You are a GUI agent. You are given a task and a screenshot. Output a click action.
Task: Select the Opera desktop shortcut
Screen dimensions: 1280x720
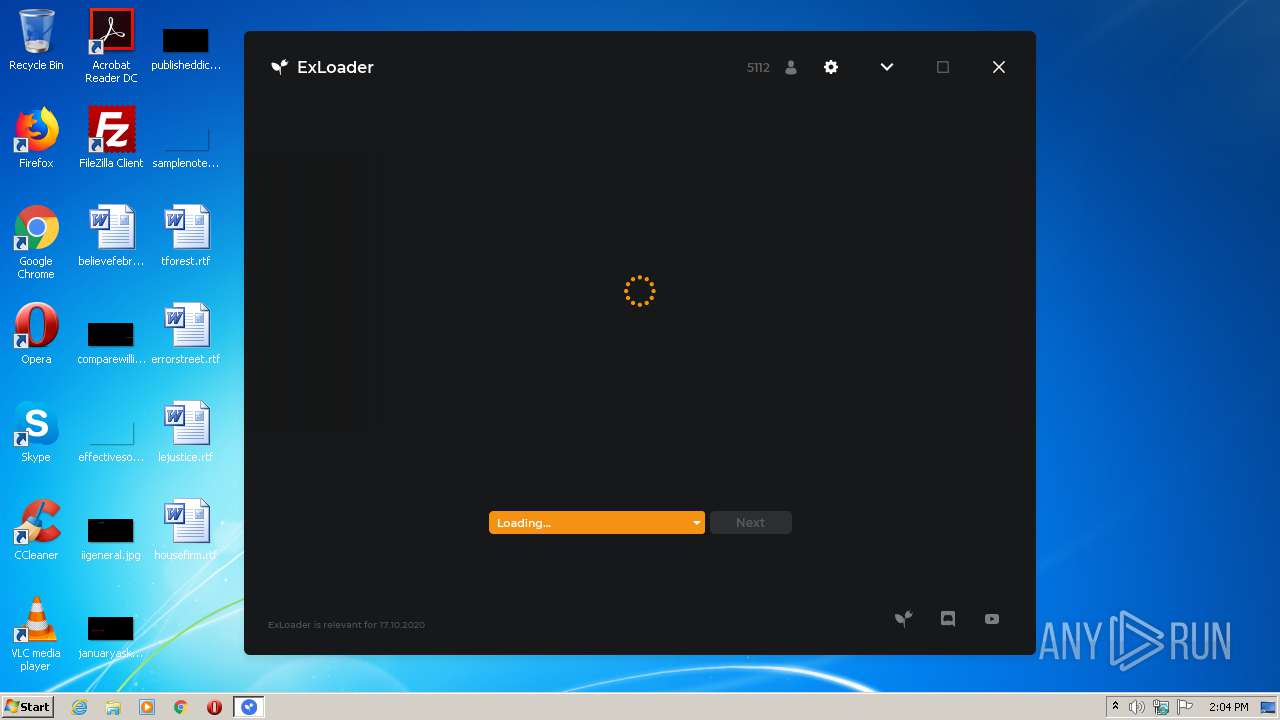point(36,334)
